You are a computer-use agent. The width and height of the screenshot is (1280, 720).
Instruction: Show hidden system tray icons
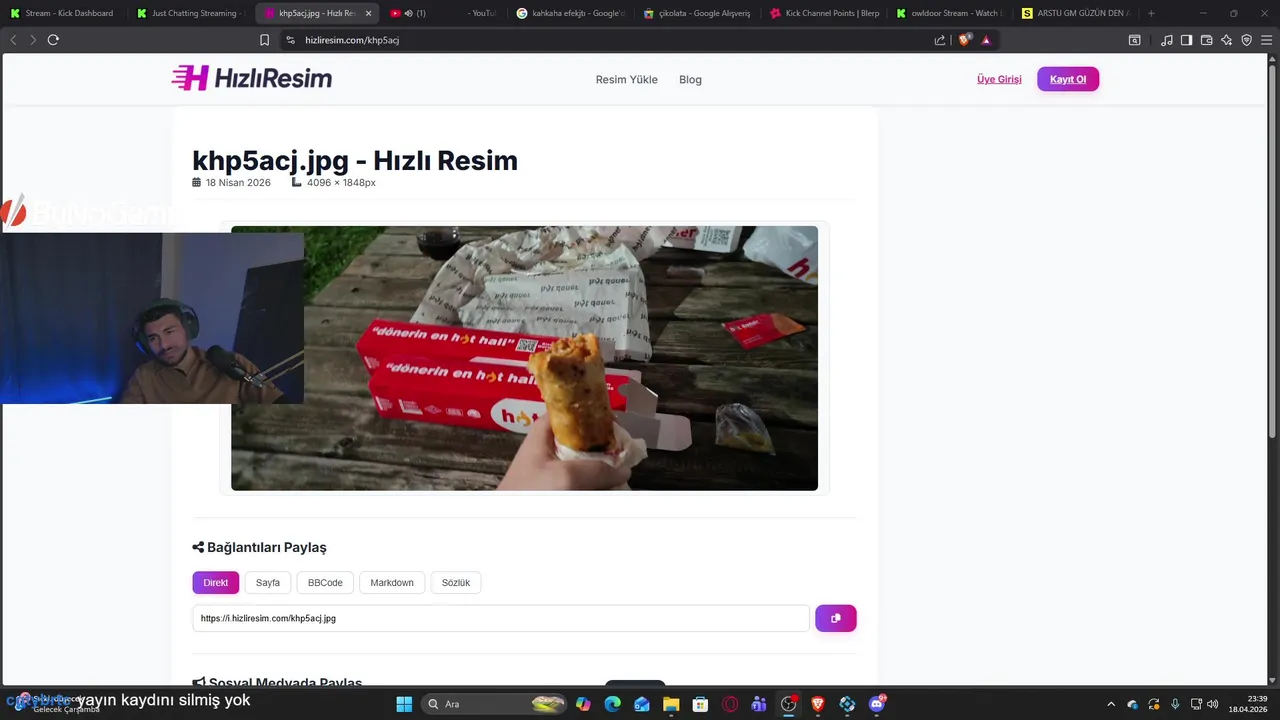click(x=1110, y=704)
